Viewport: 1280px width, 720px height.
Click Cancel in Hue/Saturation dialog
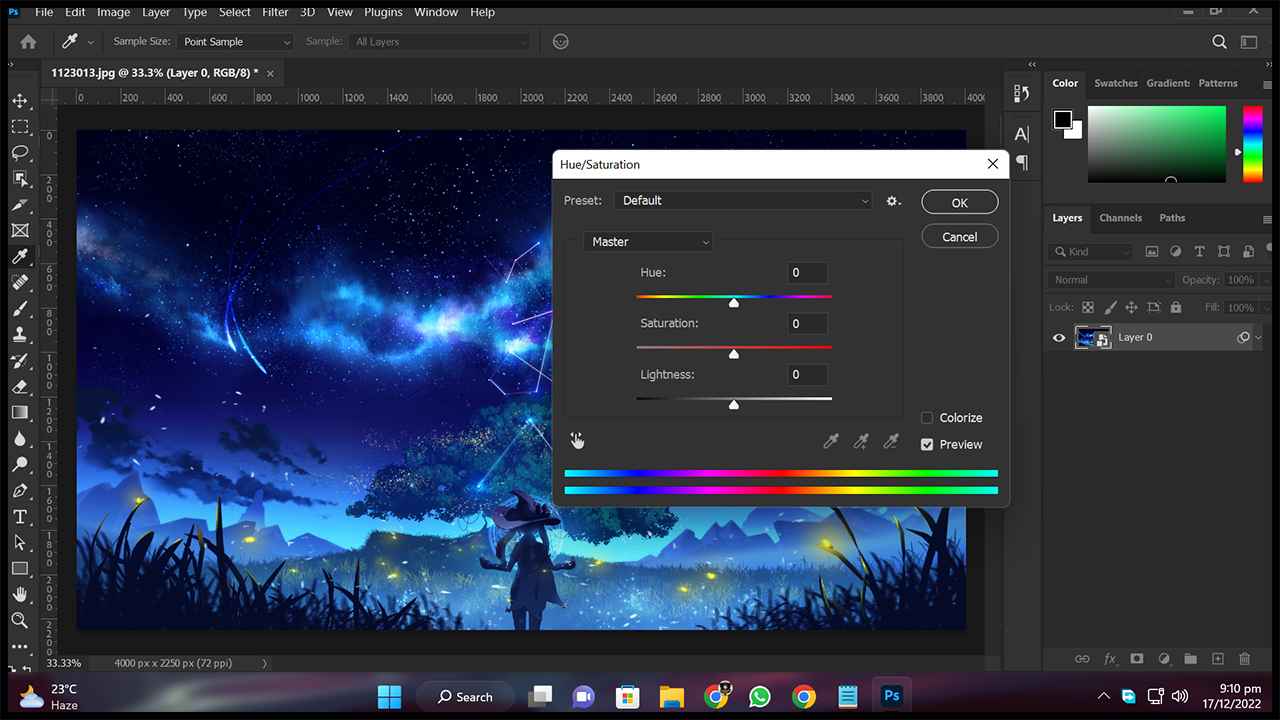960,237
